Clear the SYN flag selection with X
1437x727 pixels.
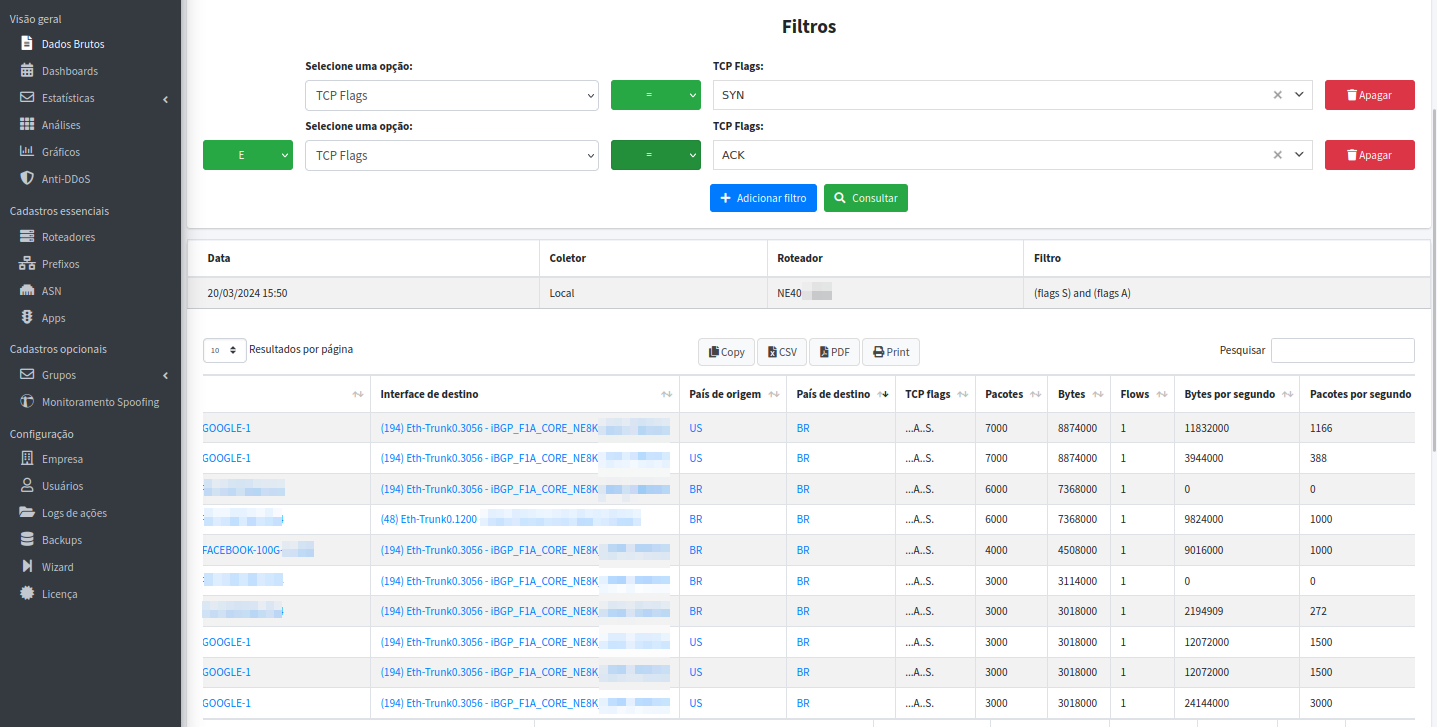point(1277,95)
